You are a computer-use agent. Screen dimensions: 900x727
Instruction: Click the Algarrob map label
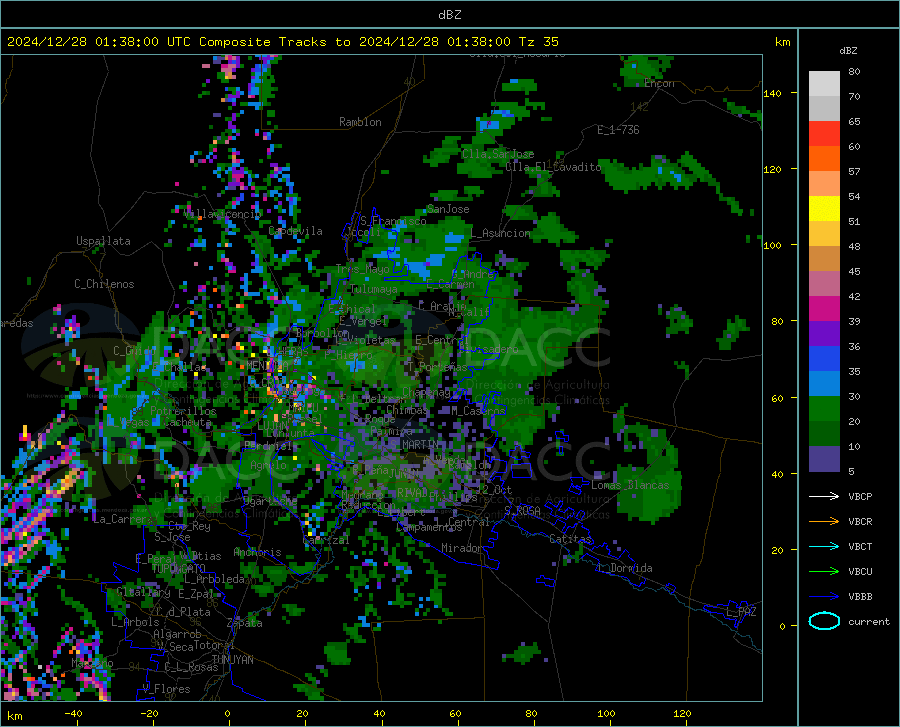pos(177,633)
